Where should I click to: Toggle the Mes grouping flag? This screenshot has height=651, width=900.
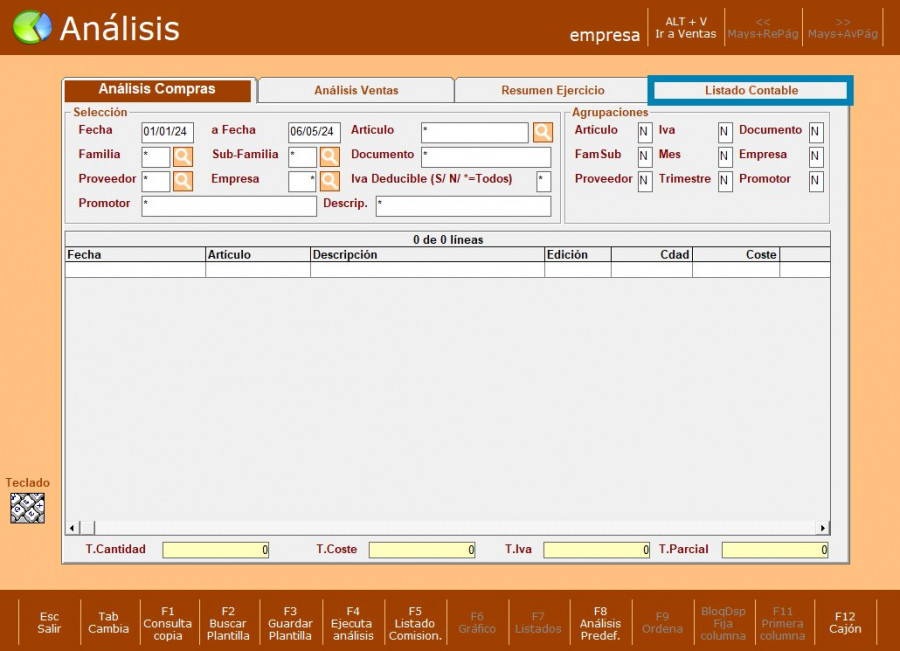725,157
